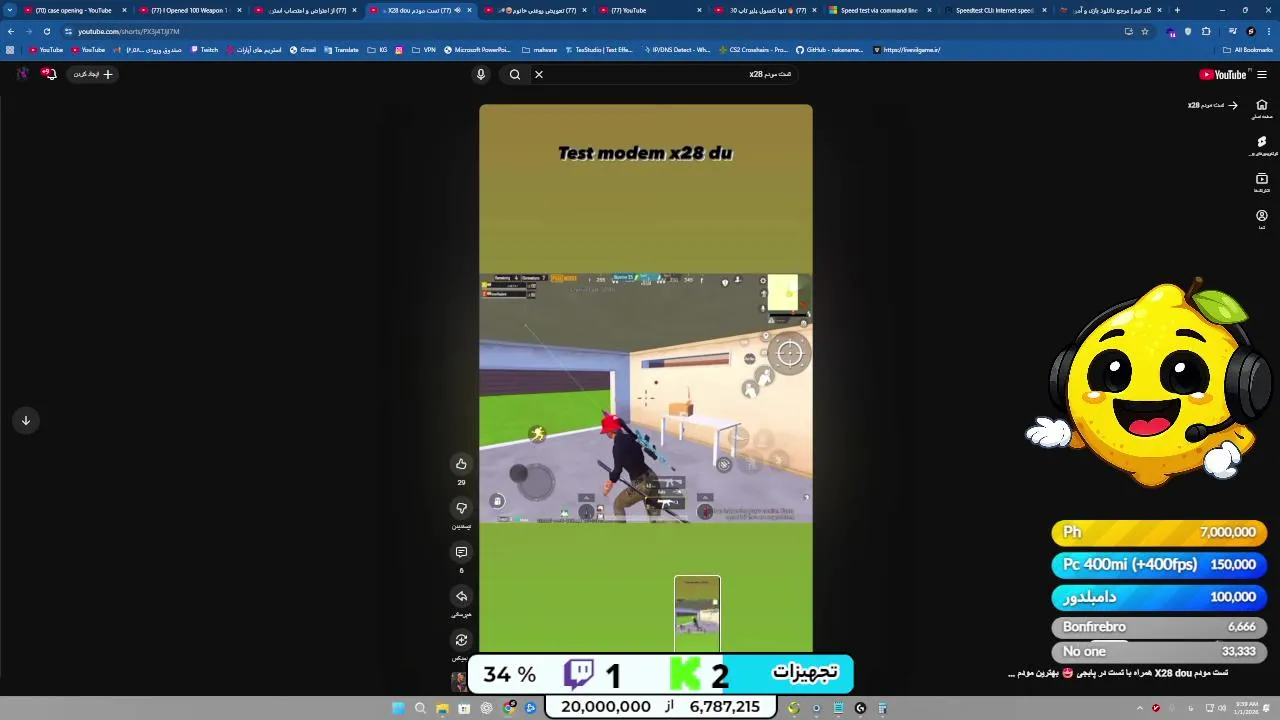The height and width of the screenshot is (720, 1280).
Task: Open Chrome from the taskbar
Action: pos(508,708)
